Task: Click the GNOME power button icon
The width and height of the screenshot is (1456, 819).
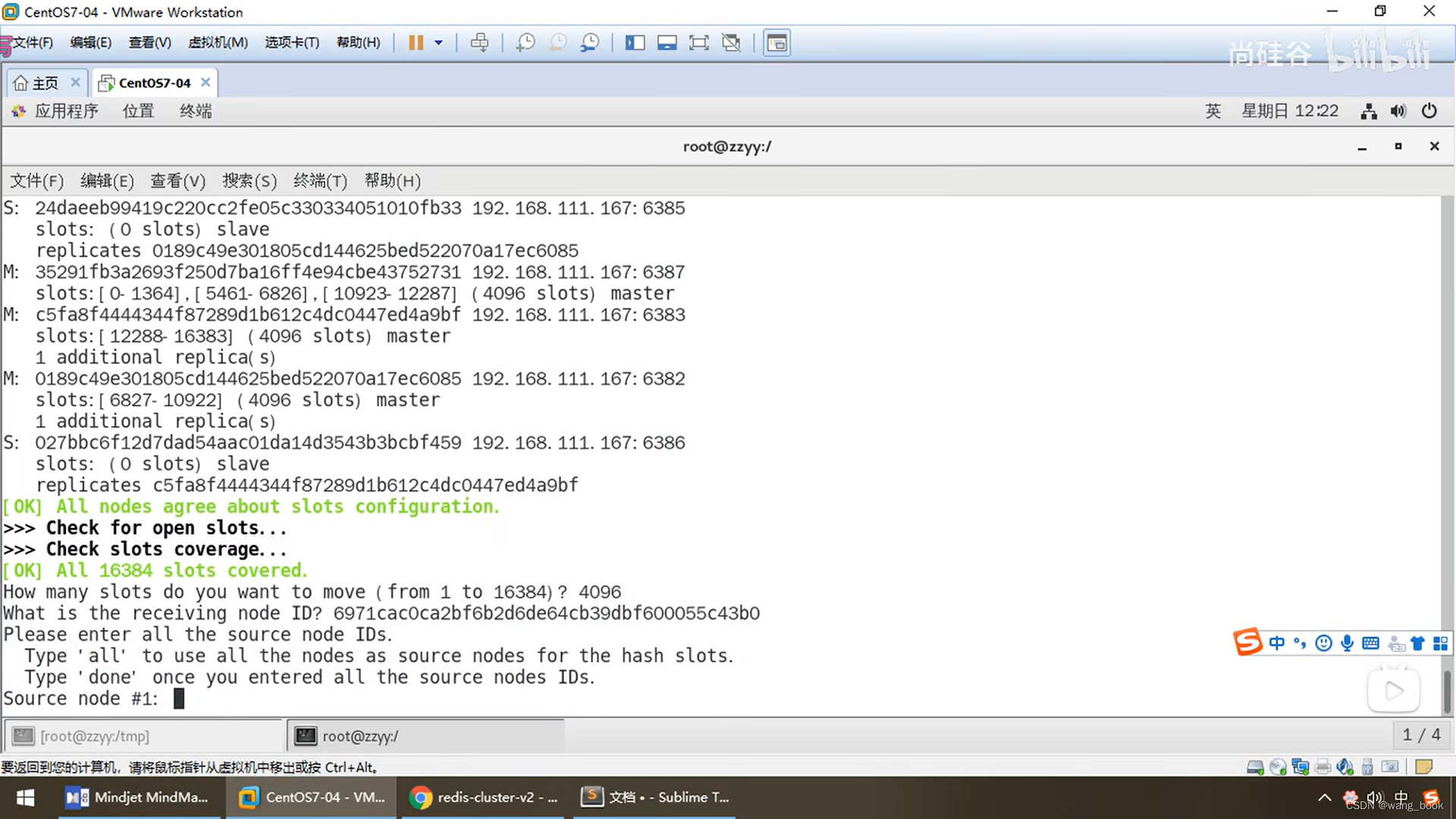Action: pyautogui.click(x=1429, y=111)
